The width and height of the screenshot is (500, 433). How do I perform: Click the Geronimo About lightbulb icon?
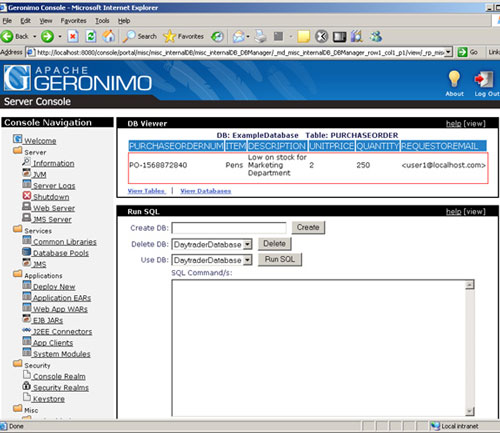[x=454, y=79]
